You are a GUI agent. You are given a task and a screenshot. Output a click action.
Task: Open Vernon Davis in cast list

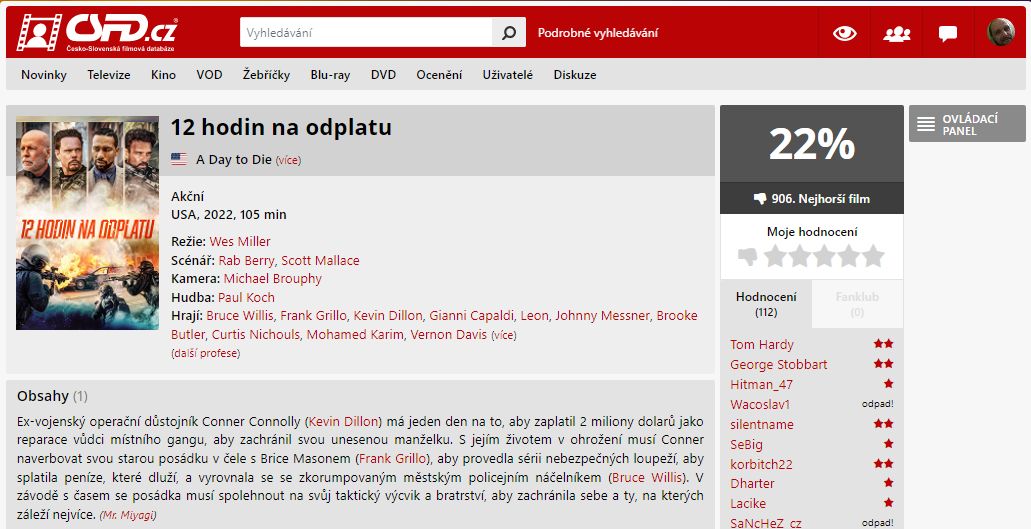pyautogui.click(x=449, y=334)
